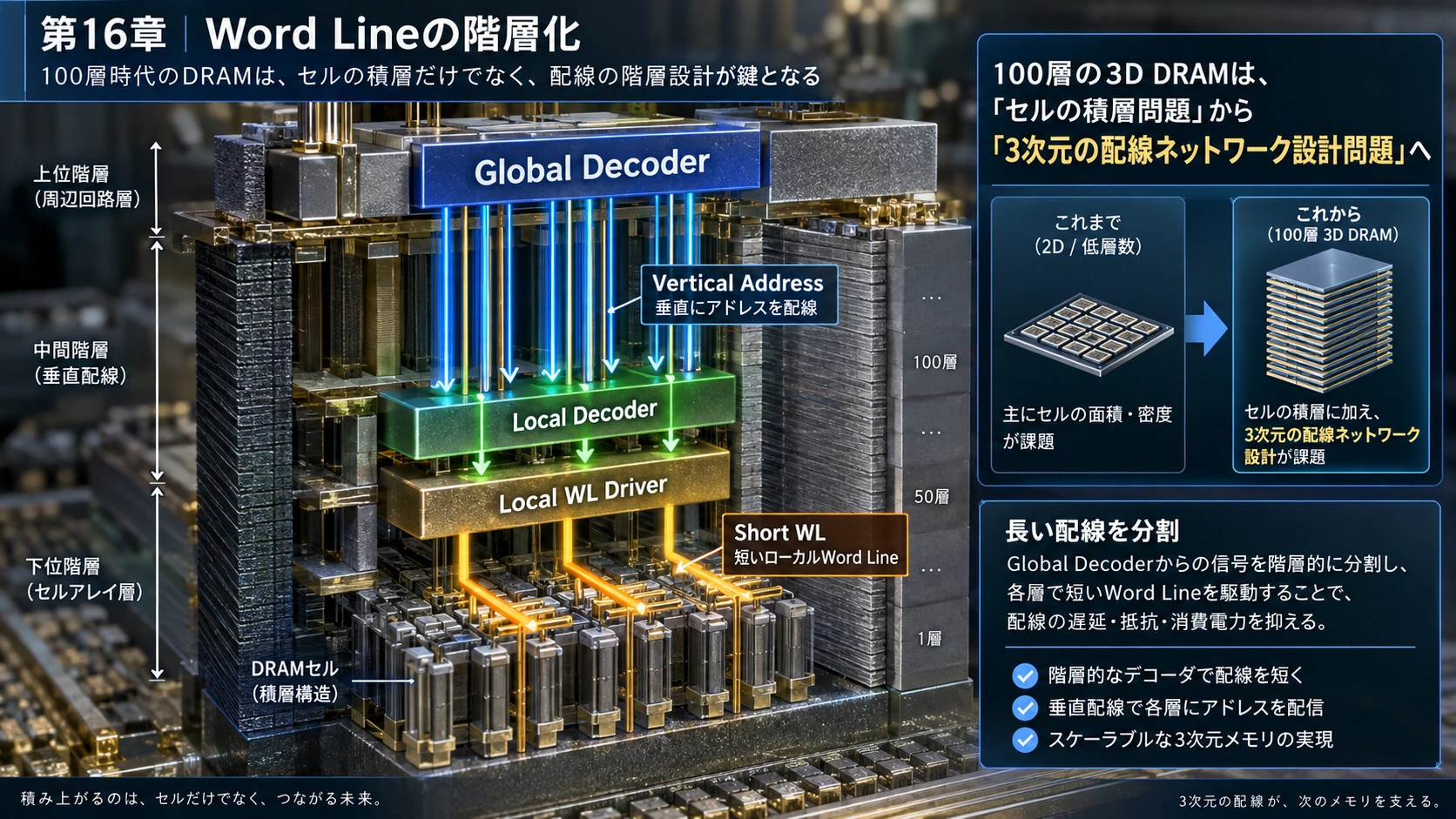Click the Short WL callout label
The image size is (1456, 819).
(815, 545)
